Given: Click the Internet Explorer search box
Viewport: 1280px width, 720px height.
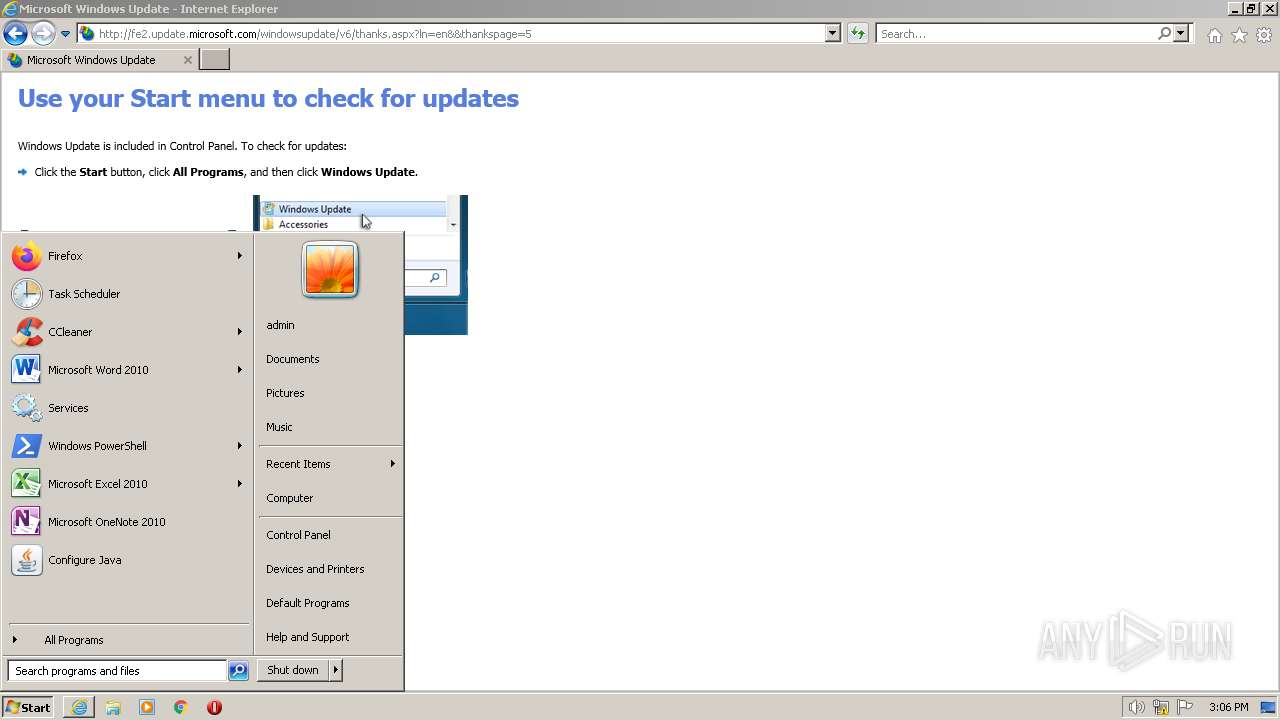Looking at the screenshot, I should (x=1016, y=33).
